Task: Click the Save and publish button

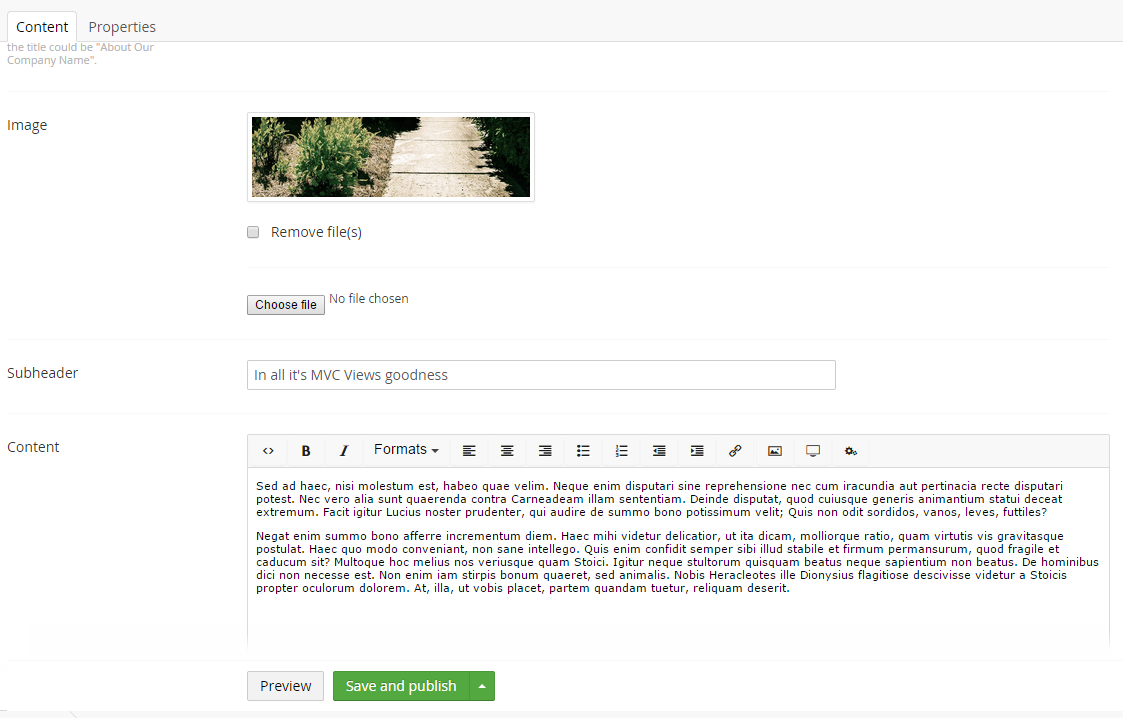Action: tap(401, 686)
